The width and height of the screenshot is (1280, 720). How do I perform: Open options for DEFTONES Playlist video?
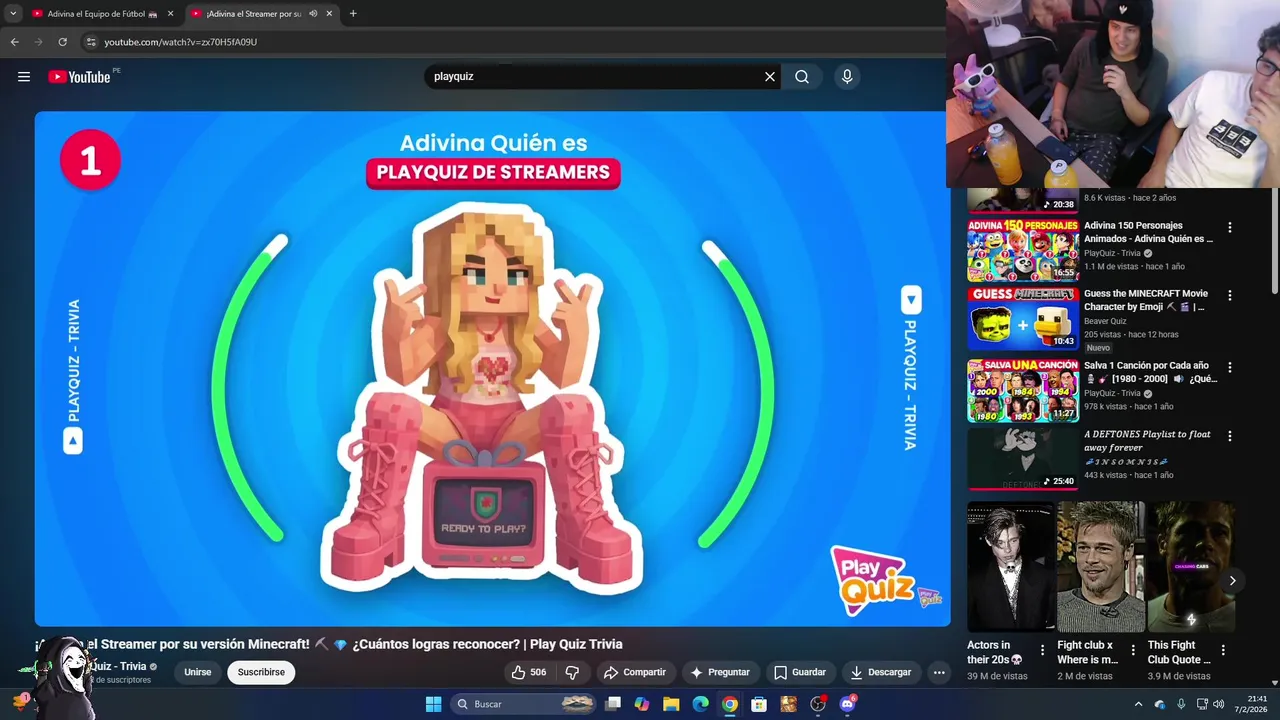[x=1230, y=436]
